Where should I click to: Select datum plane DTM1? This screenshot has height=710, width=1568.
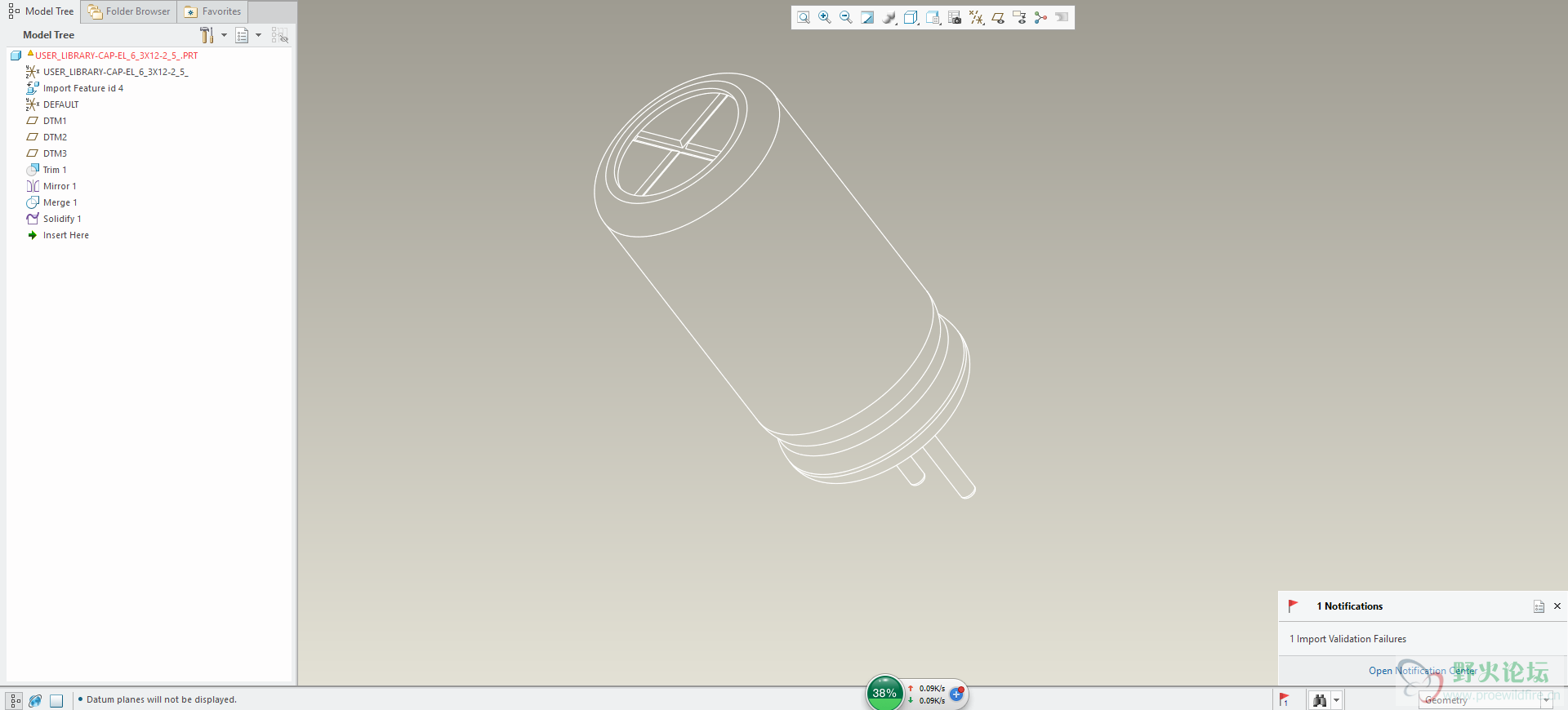(x=55, y=121)
